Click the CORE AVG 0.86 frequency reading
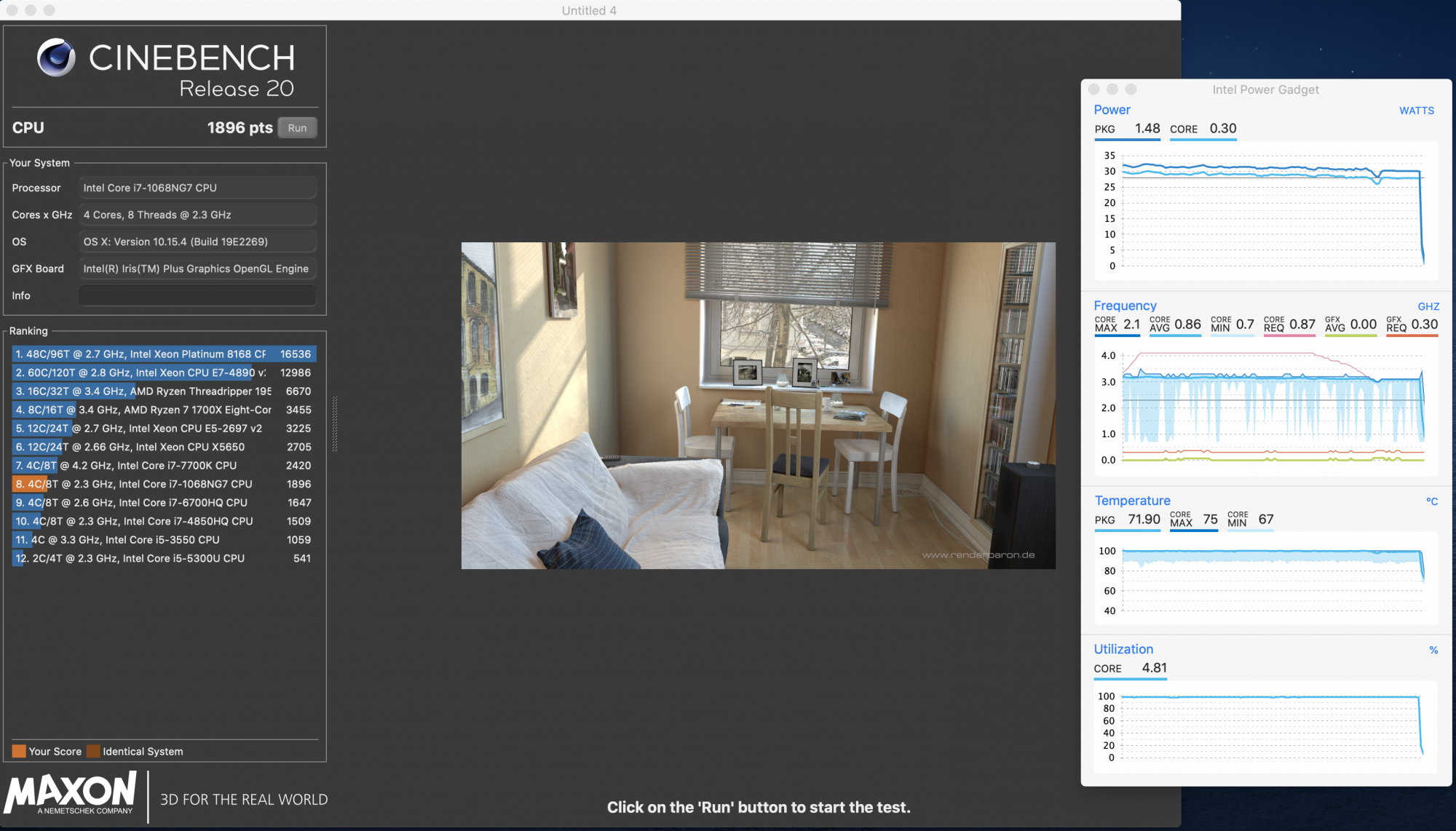Screen dimensions: 1456x831 pos(1175,325)
